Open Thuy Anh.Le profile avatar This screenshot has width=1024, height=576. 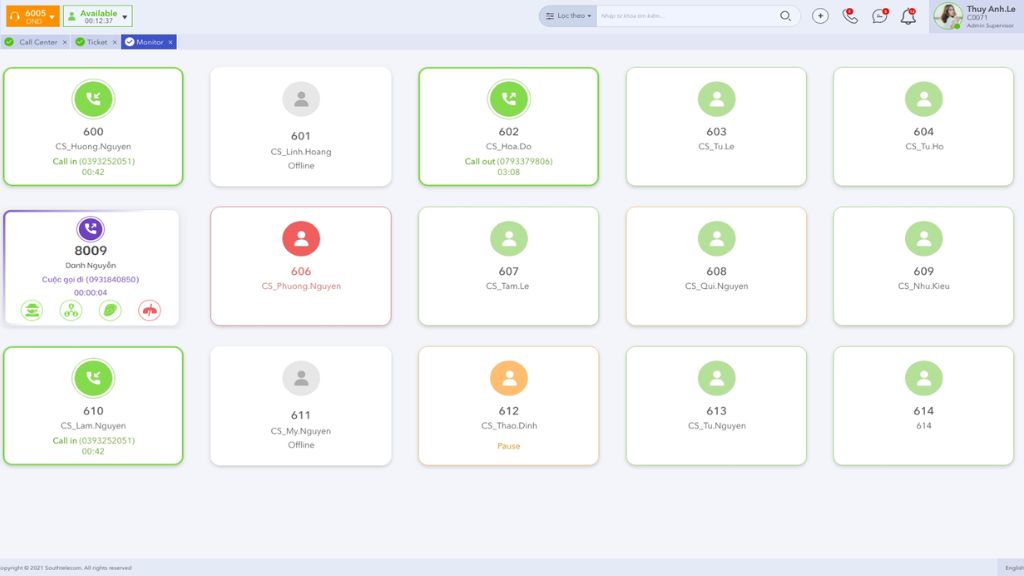[x=948, y=16]
